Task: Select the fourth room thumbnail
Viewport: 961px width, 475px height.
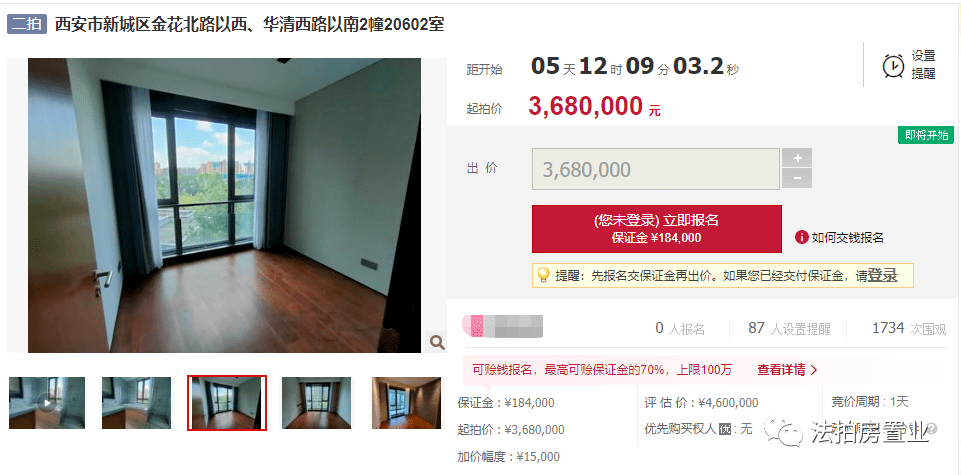Action: [x=316, y=403]
